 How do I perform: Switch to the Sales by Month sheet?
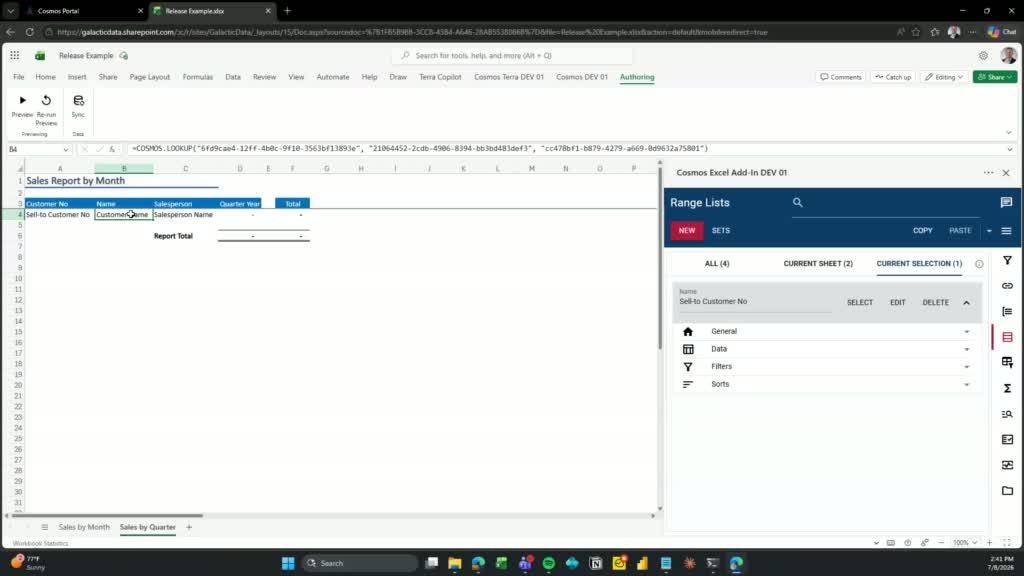pos(84,527)
